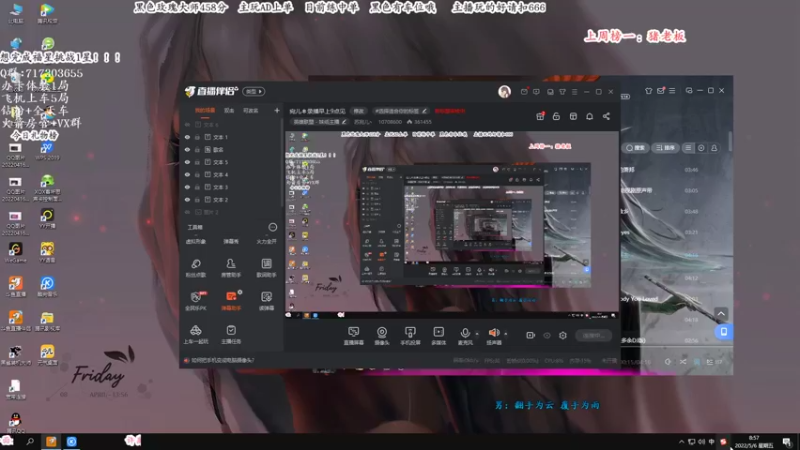Click the broadcast button at toolbar right end

593,335
